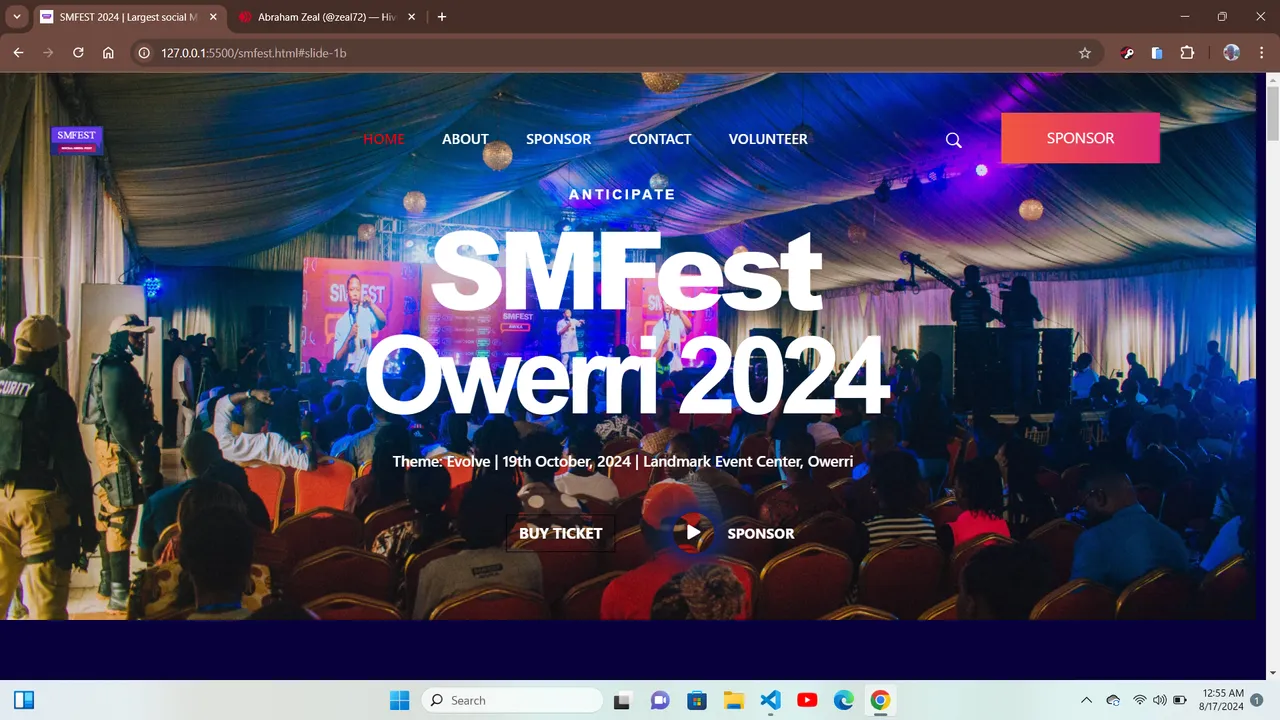Click the scrollbar down arrow

pos(1271,673)
